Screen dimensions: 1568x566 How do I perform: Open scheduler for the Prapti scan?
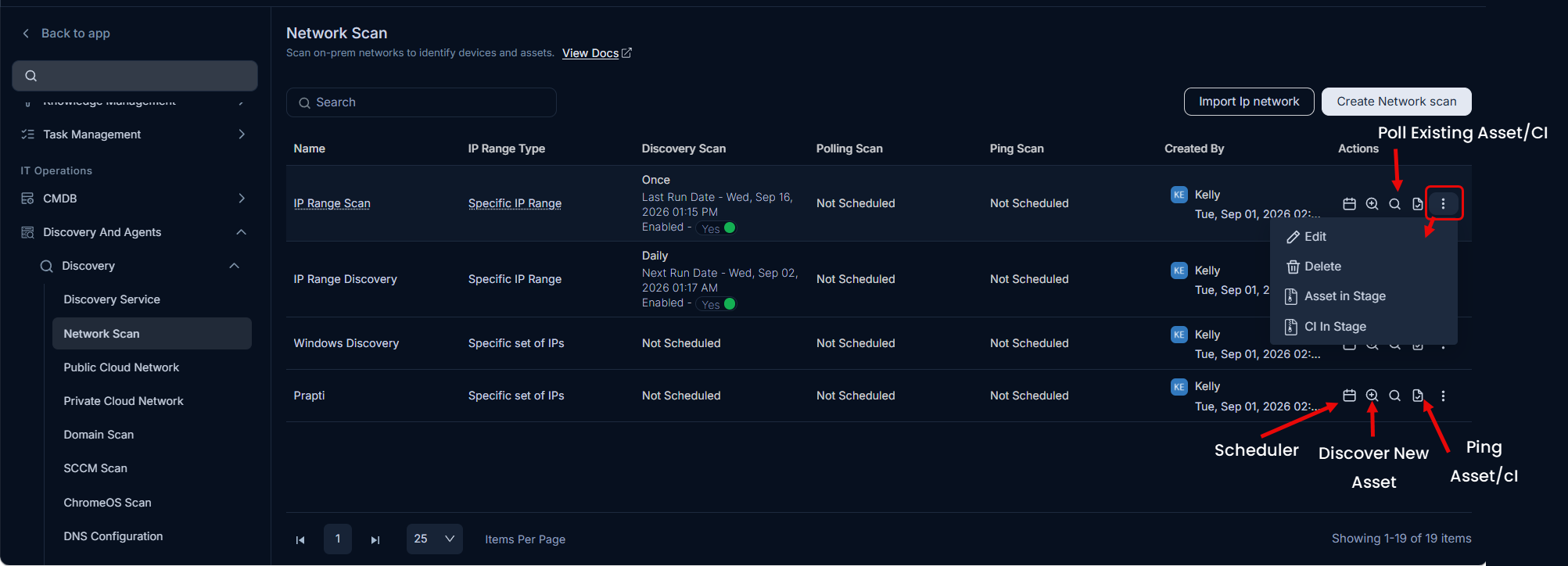click(1349, 396)
